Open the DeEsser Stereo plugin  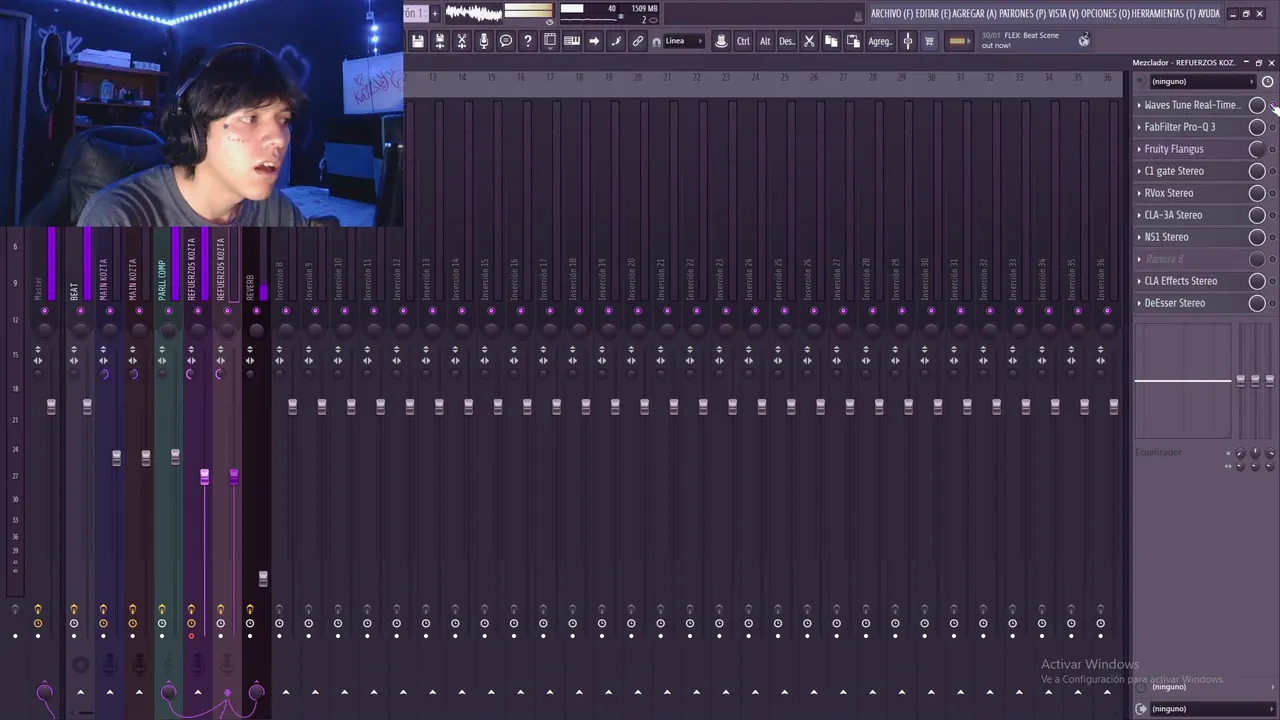point(1175,303)
